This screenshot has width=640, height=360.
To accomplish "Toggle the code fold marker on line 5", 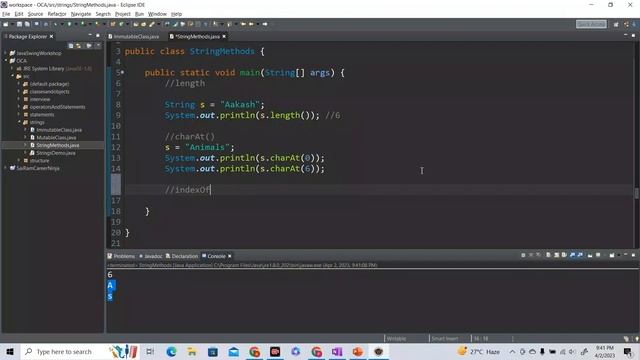I will click(x=122, y=73).
